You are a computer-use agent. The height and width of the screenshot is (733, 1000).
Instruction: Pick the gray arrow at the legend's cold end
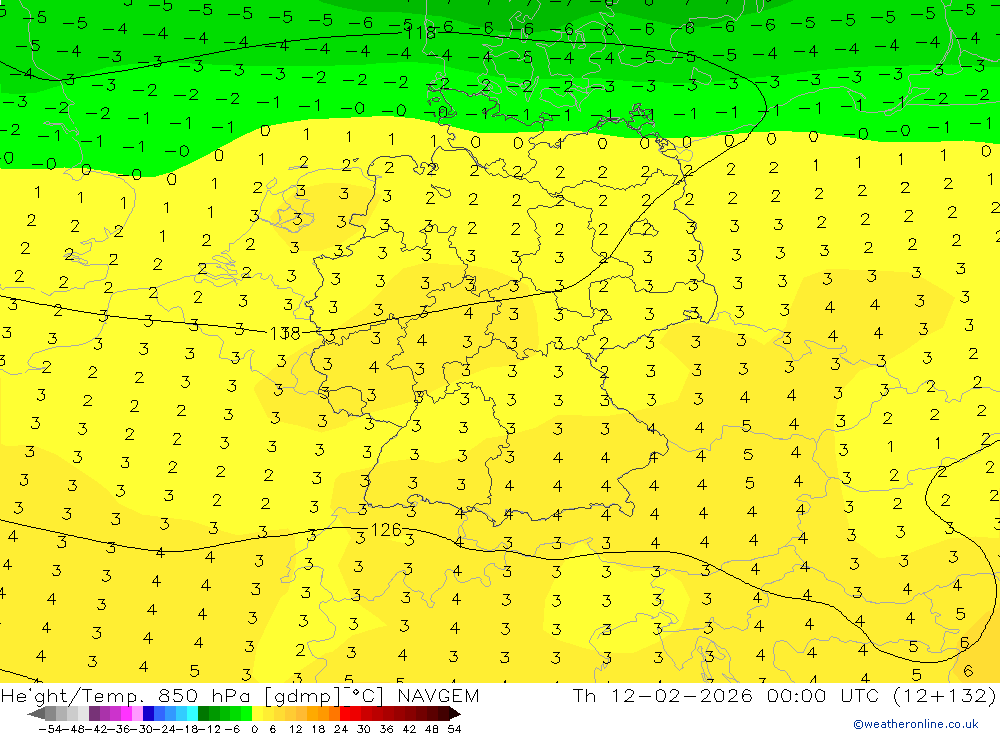click(37, 714)
